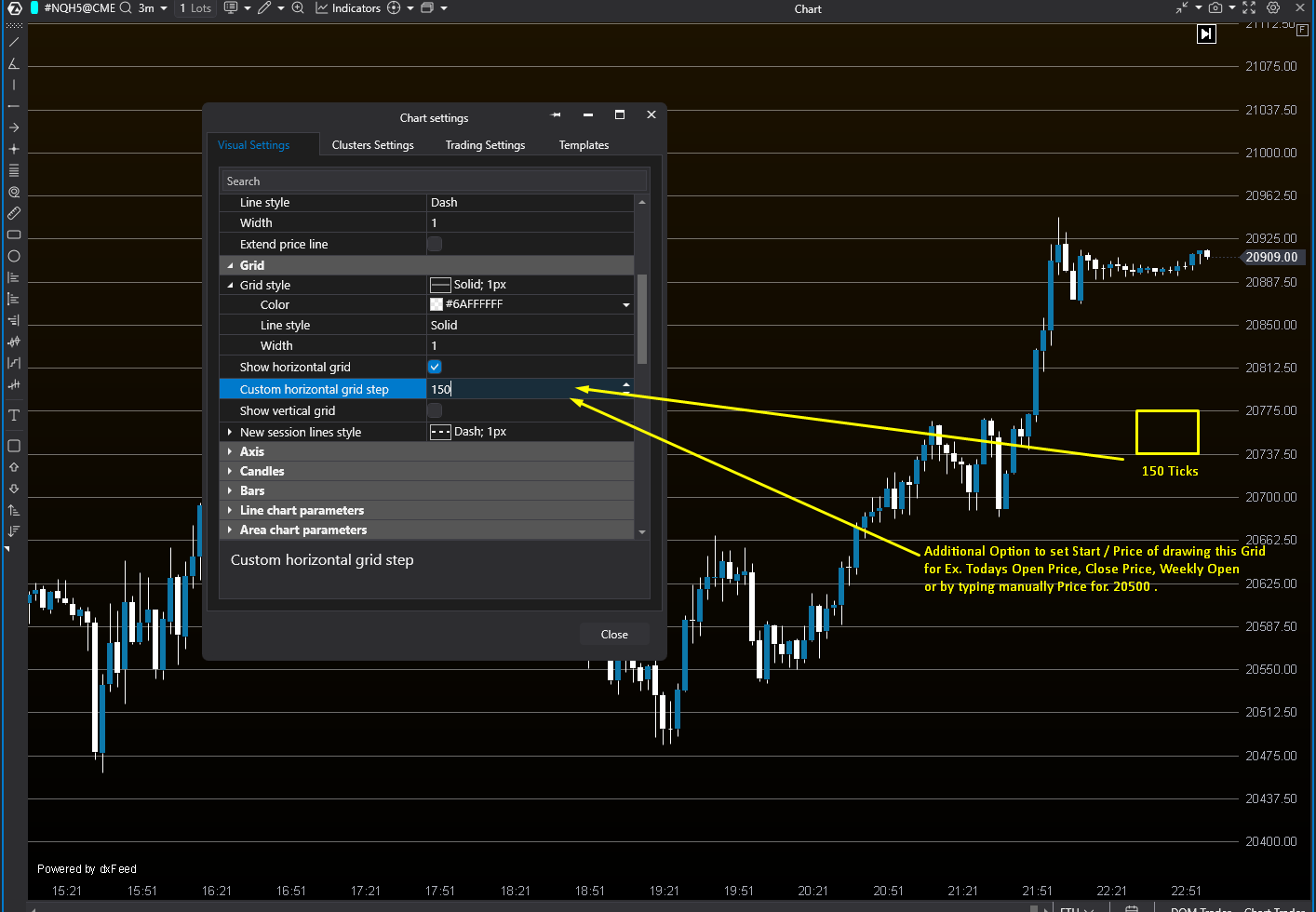This screenshot has width=1316, height=912.
Task: Activate the zoom-in magnifier tool
Action: pyautogui.click(x=298, y=8)
